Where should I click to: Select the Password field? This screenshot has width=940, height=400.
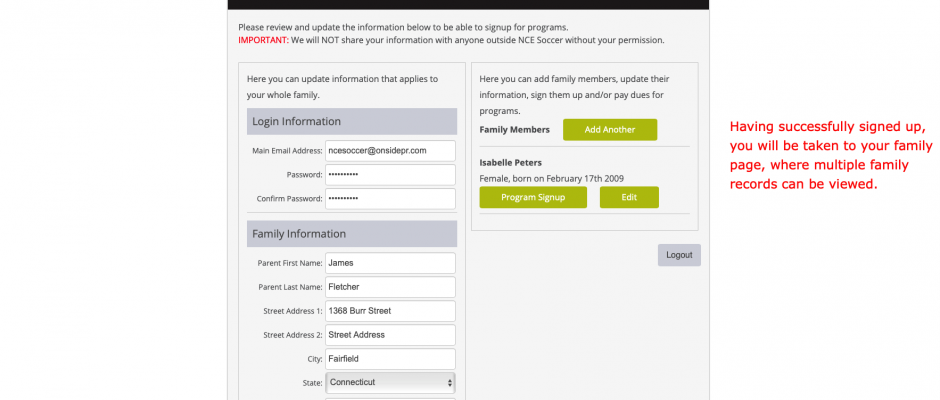point(390,175)
